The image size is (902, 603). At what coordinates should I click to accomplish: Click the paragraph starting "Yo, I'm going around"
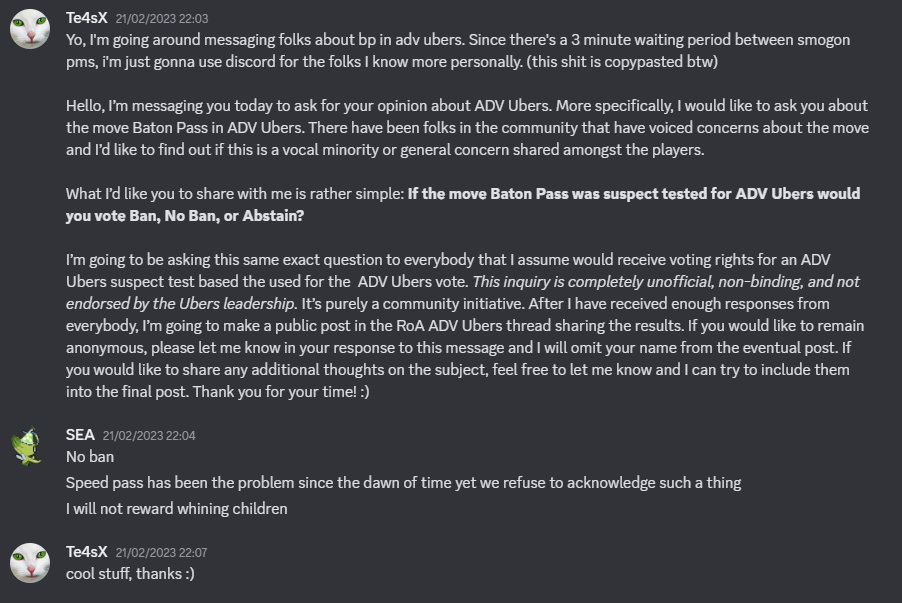pyautogui.click(x=400, y=39)
